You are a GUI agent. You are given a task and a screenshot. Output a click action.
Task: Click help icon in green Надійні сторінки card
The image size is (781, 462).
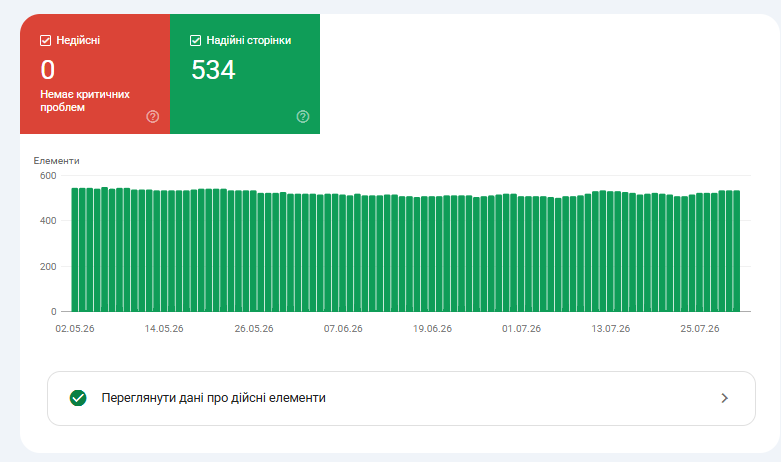click(303, 116)
